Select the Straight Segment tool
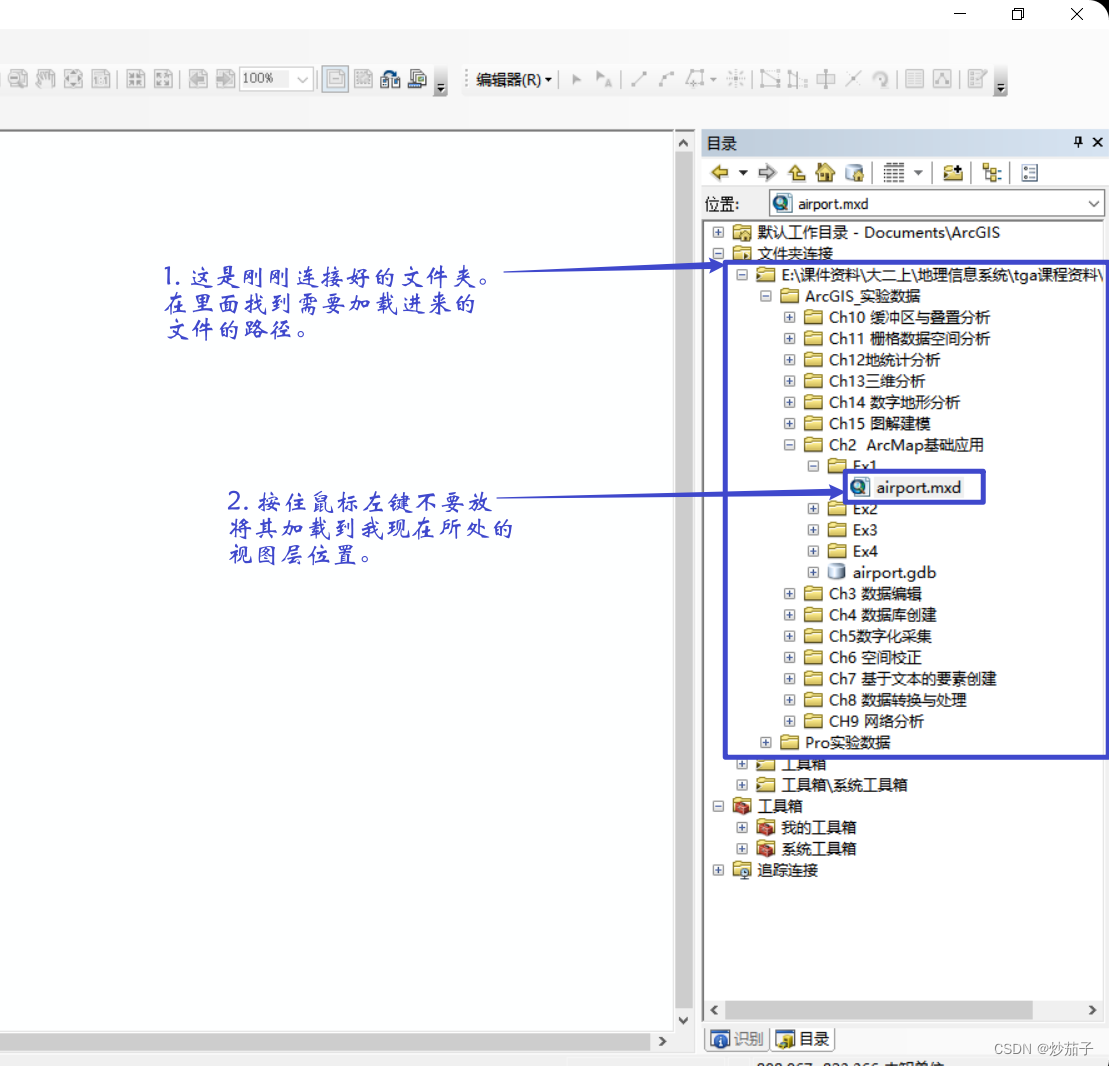This screenshot has width=1109, height=1066. coord(639,79)
